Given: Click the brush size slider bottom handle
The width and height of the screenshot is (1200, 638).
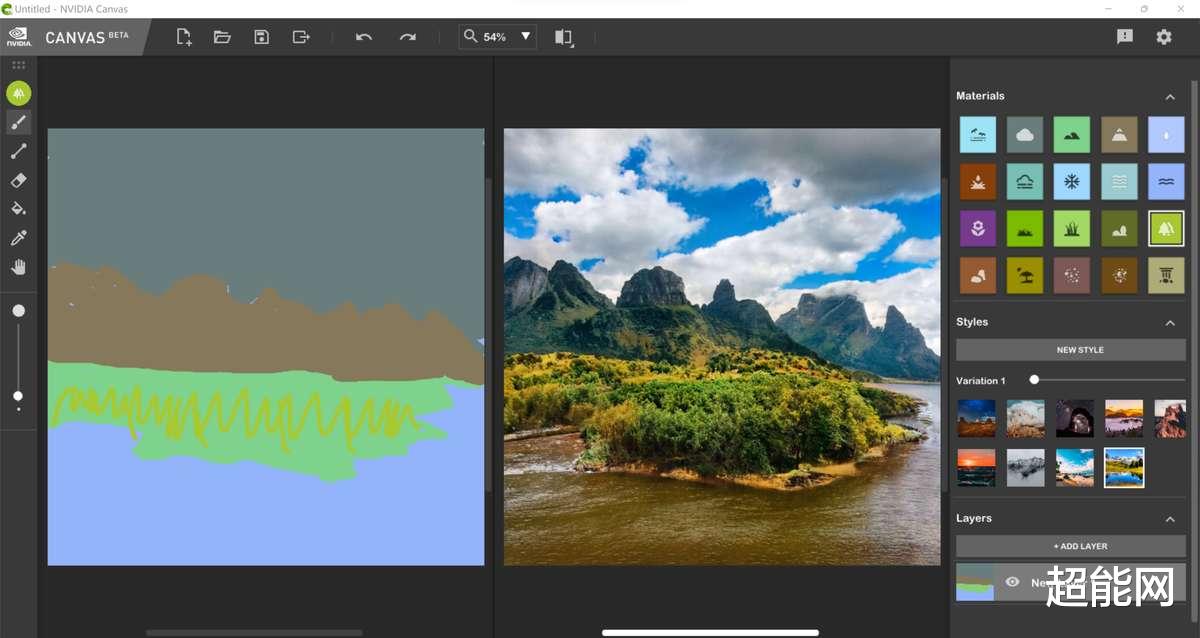Looking at the screenshot, I should coord(18,396).
